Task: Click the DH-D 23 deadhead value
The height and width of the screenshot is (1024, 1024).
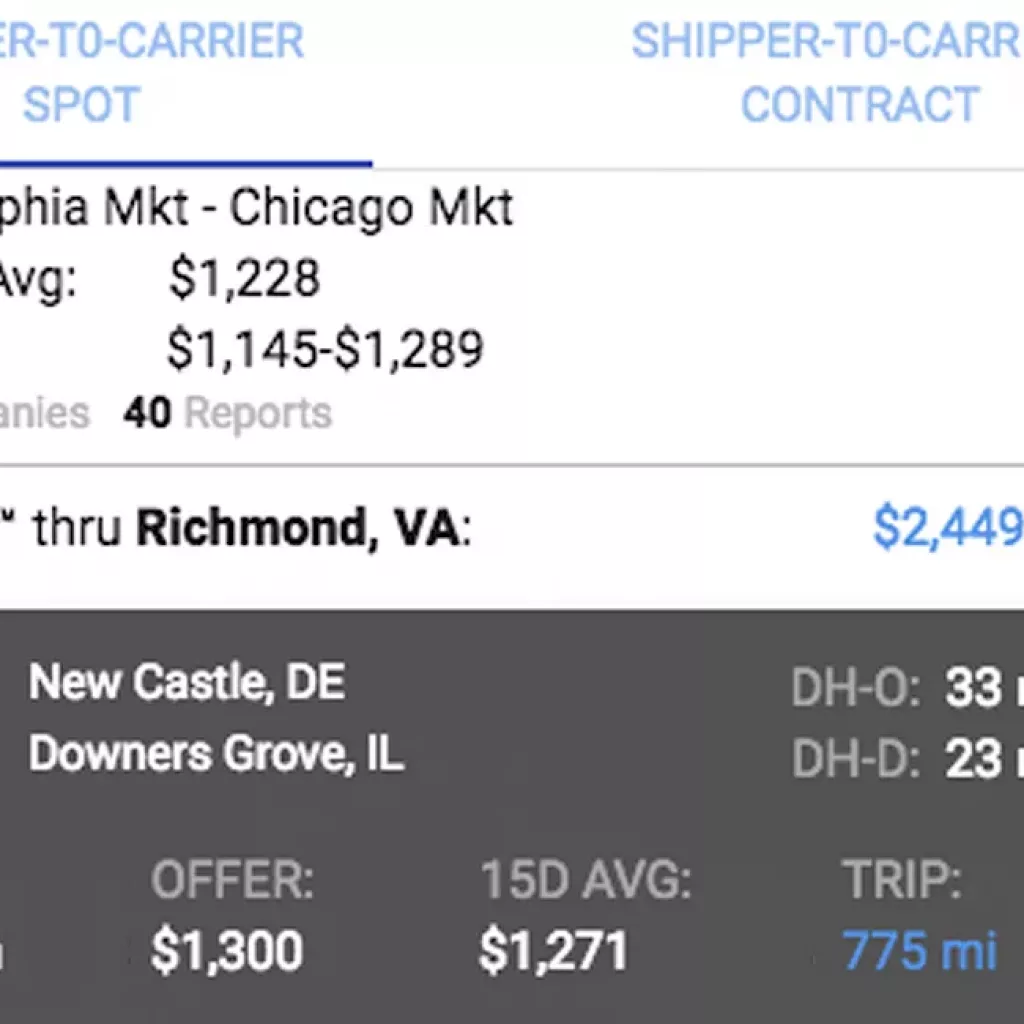Action: point(984,760)
